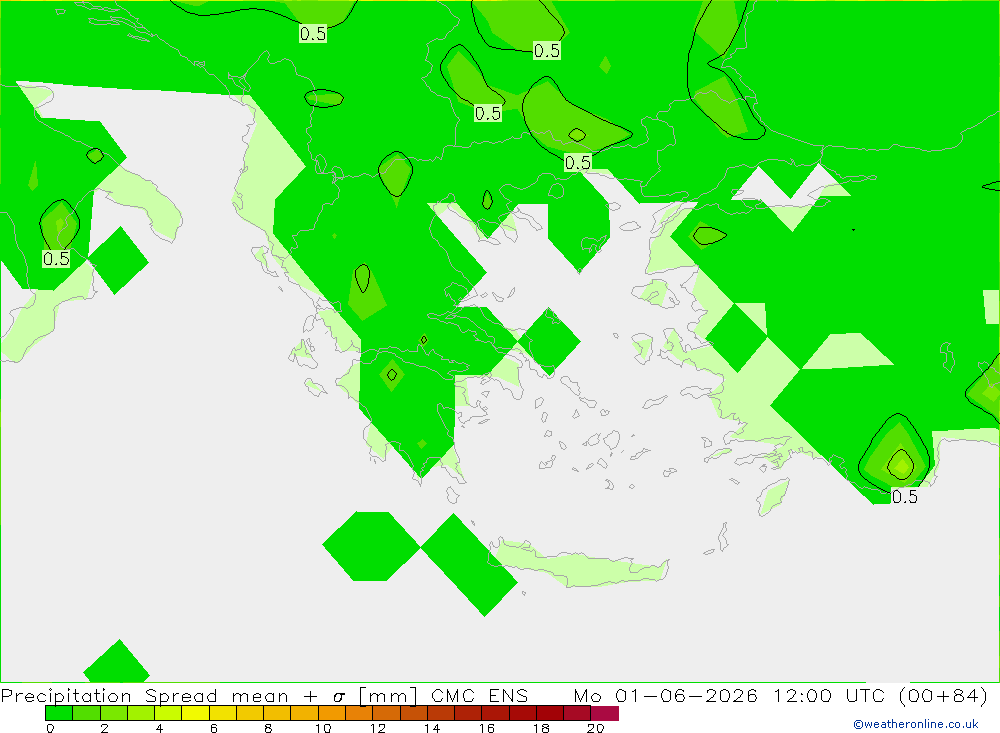Click the island of Crete on the map
The width and height of the screenshot is (1000, 733).
pos(580,565)
